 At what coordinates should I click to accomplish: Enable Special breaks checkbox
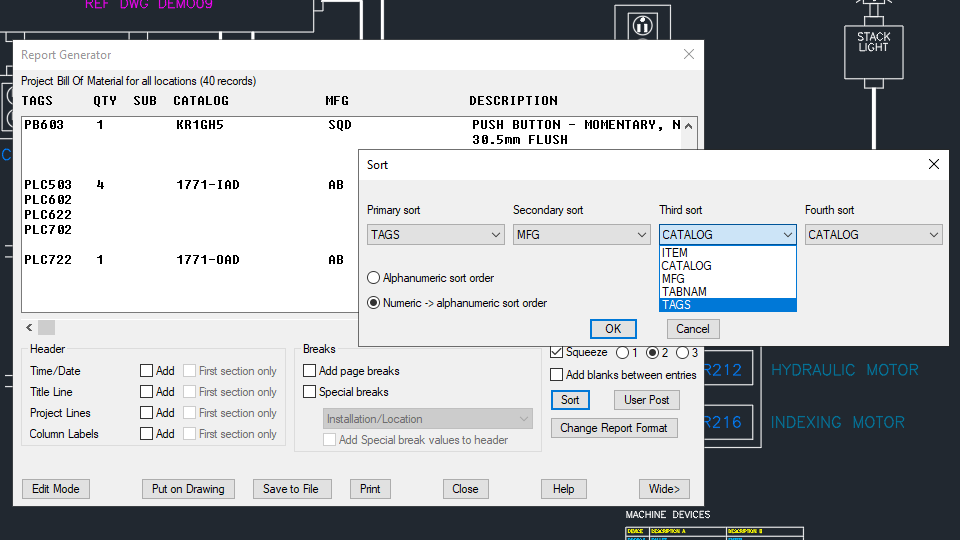point(310,392)
